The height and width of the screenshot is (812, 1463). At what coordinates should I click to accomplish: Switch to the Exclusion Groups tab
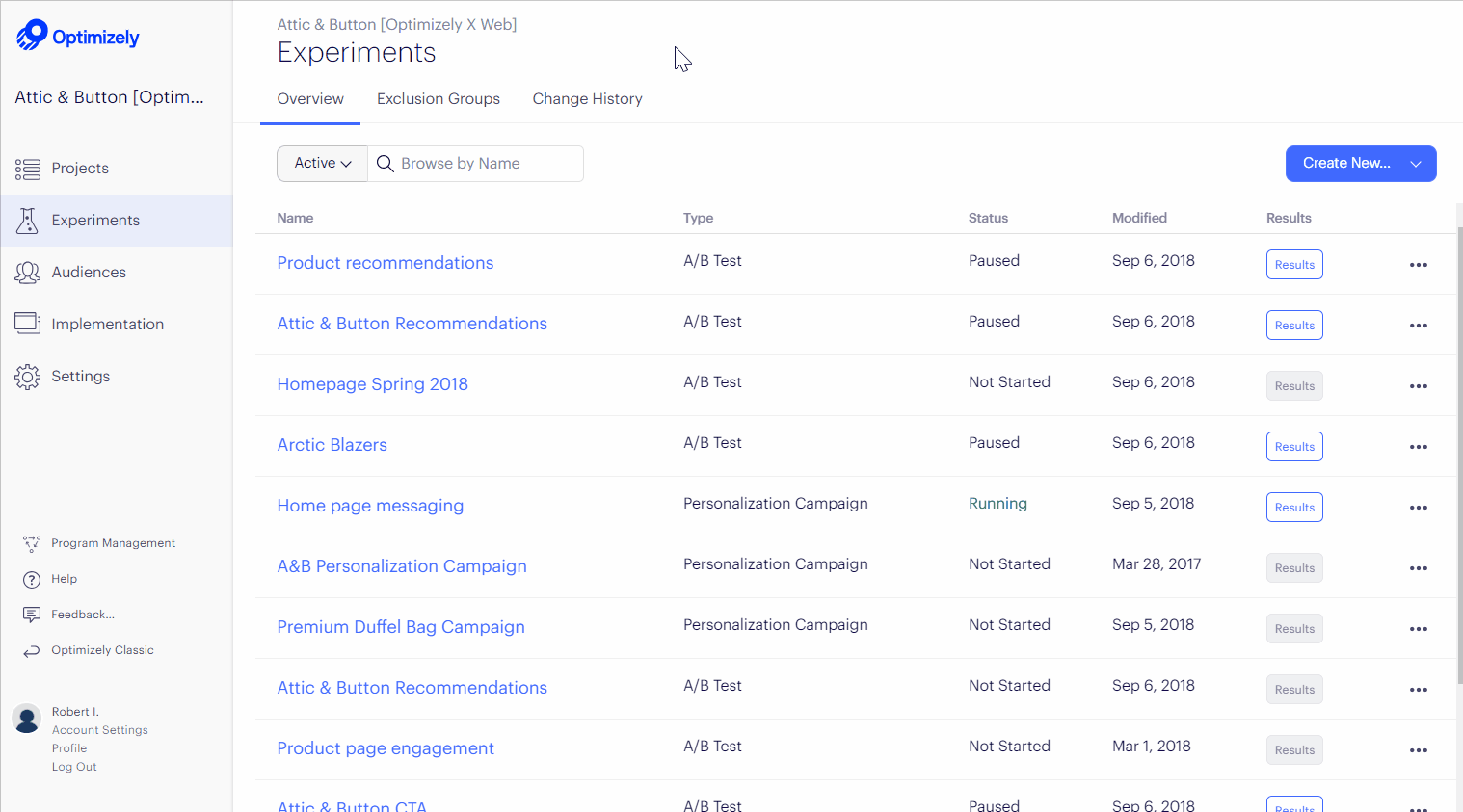point(439,99)
